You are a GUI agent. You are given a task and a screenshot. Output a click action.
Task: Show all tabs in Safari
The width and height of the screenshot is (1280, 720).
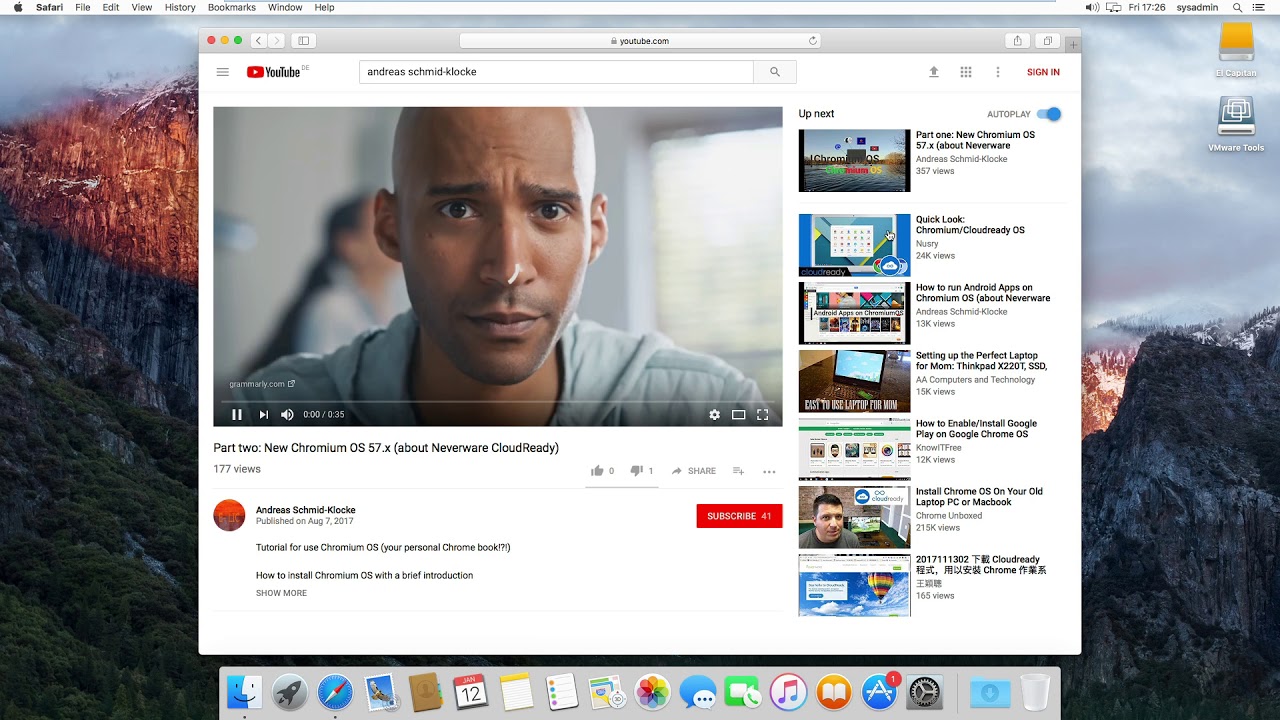1048,41
